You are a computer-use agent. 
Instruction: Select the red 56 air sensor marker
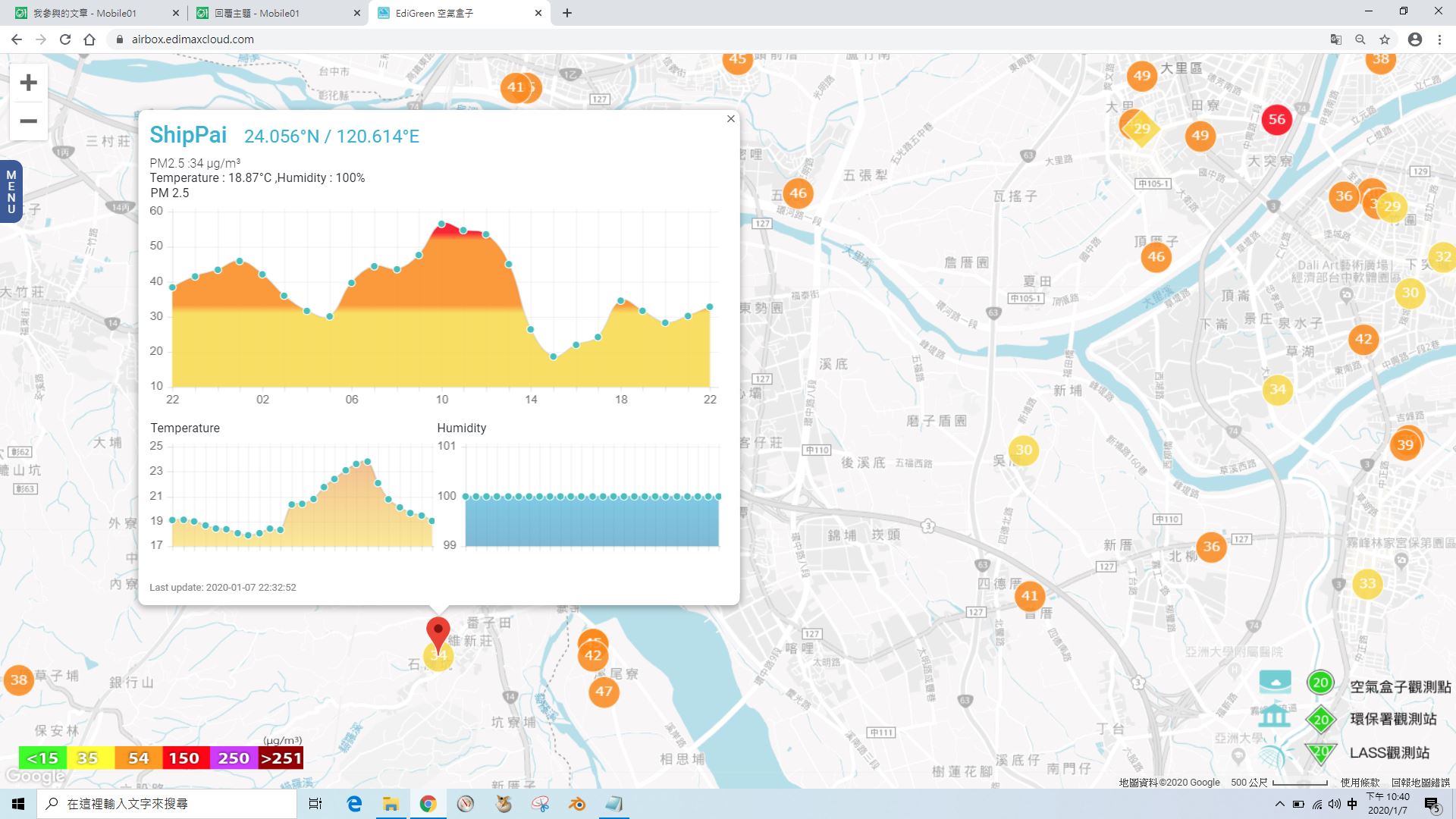pos(1276,119)
